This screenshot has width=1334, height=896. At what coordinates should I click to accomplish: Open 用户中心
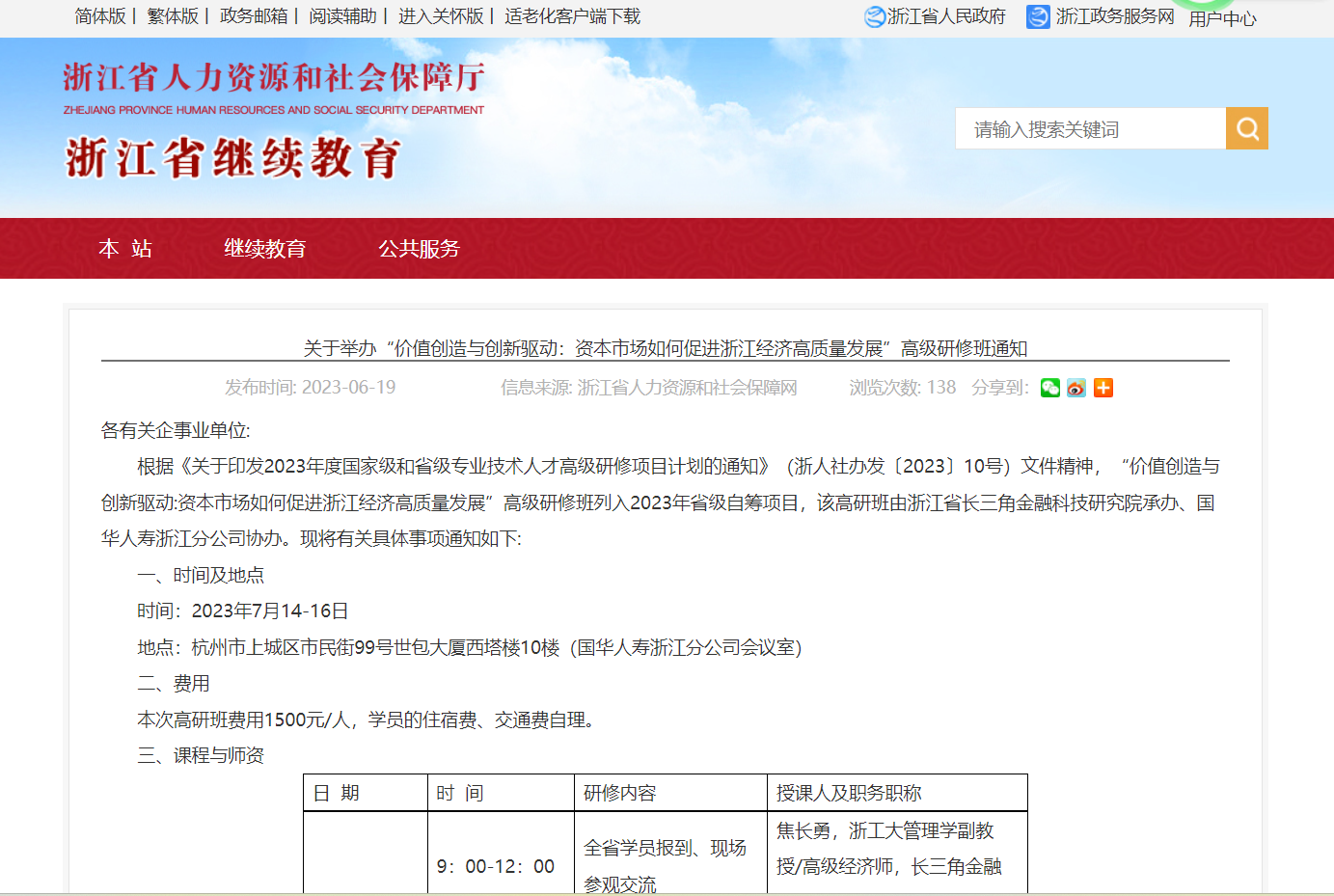(1222, 18)
